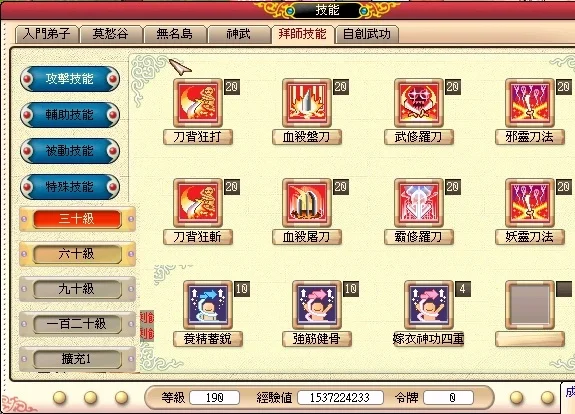Click the empty gray skill slot
The height and width of the screenshot is (414, 575).
pos(530,305)
